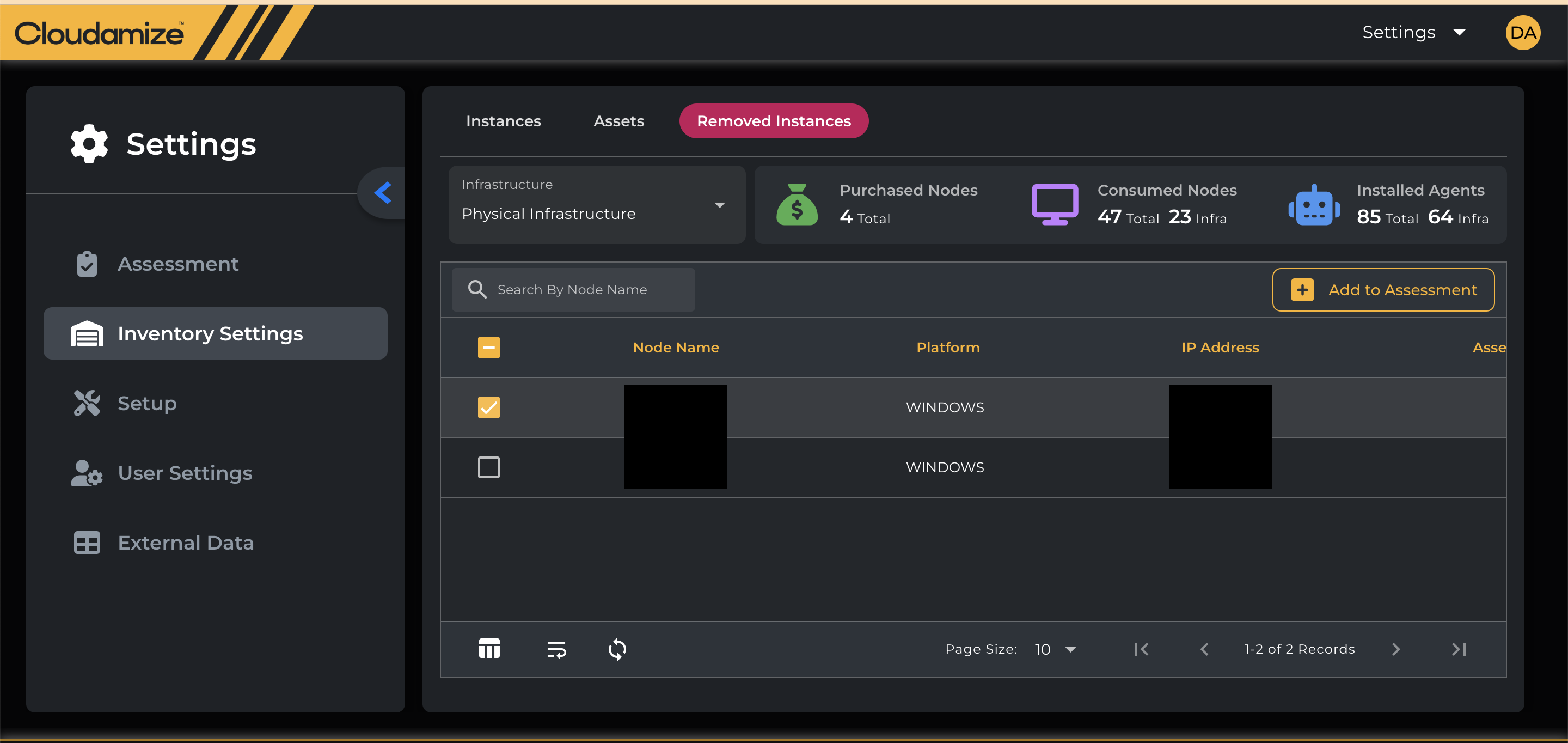Sort by Node Name column
The image size is (1568, 743).
coord(676,348)
